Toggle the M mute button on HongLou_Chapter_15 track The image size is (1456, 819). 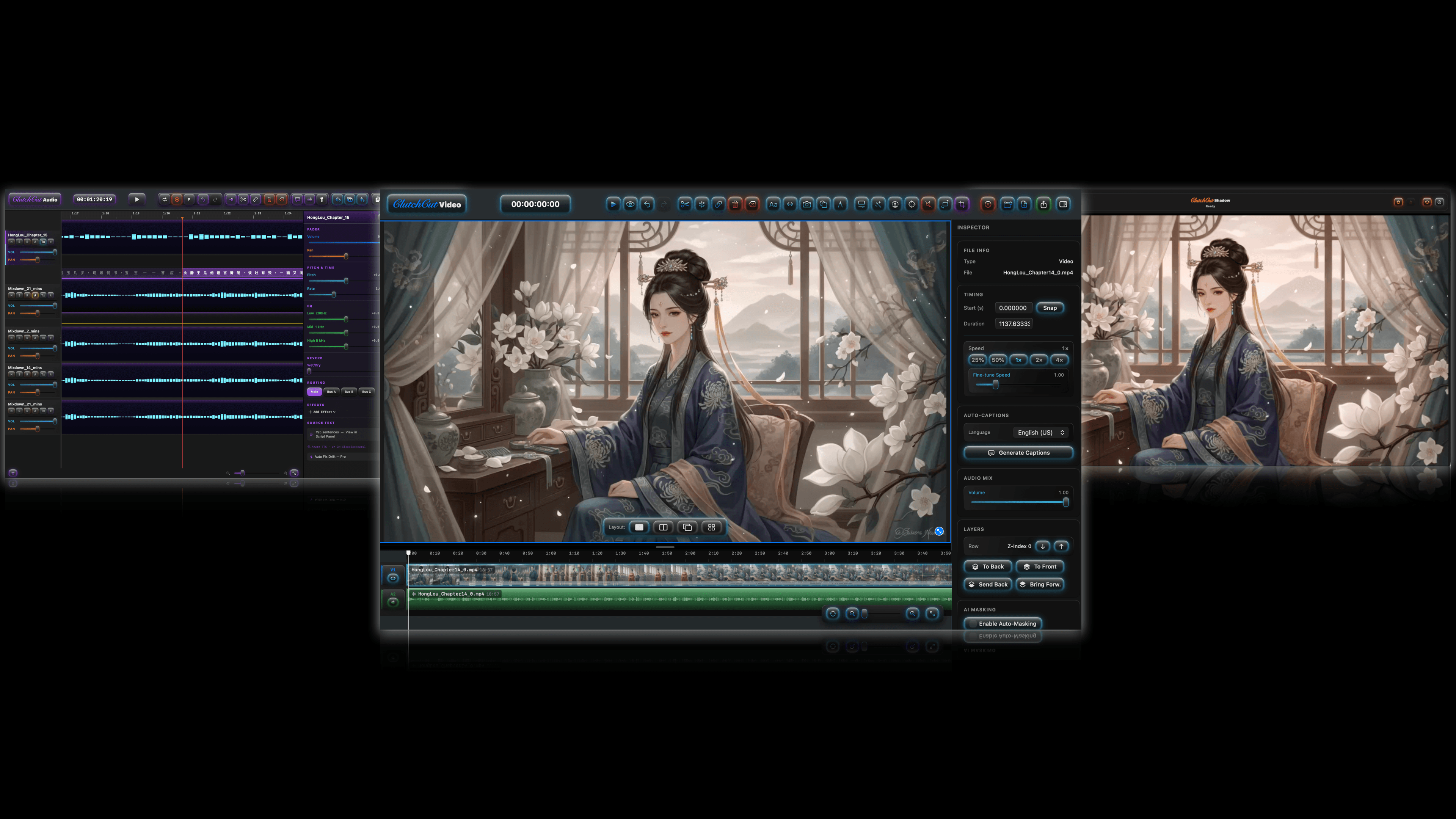[11, 242]
